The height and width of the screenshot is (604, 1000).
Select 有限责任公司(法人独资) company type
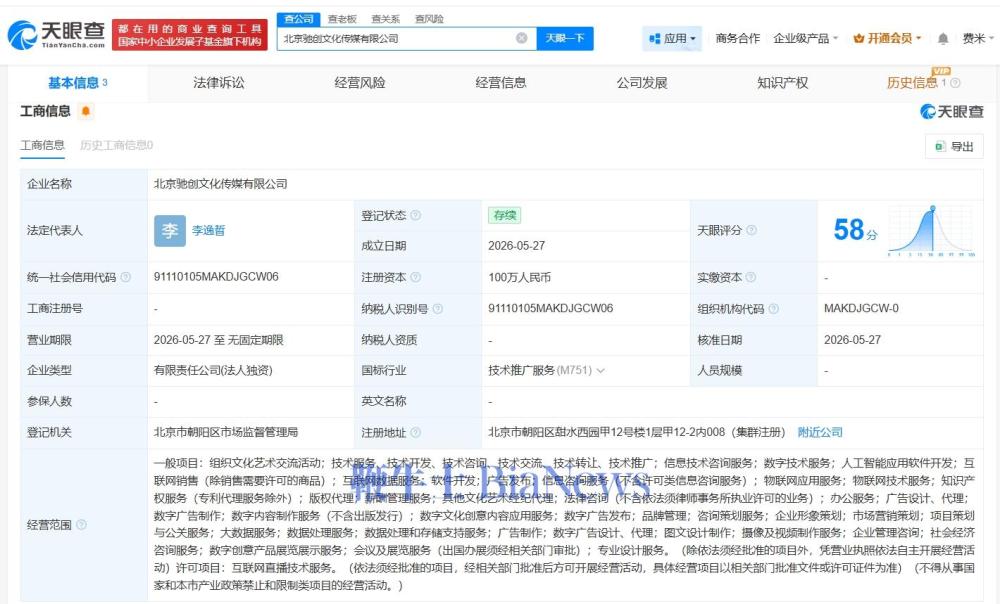213,371
